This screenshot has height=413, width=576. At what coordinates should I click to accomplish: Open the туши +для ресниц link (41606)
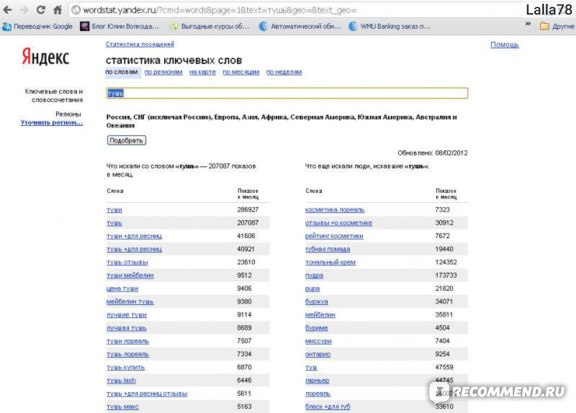click(134, 236)
